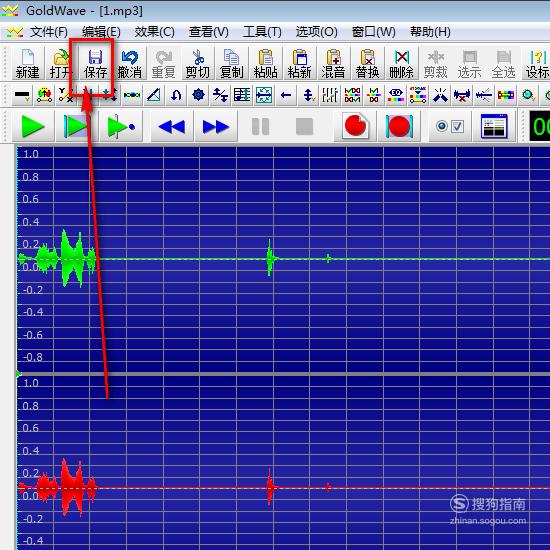The width and height of the screenshot is (550, 550).
Task: Rewind with blue double left arrows
Action: [172, 126]
